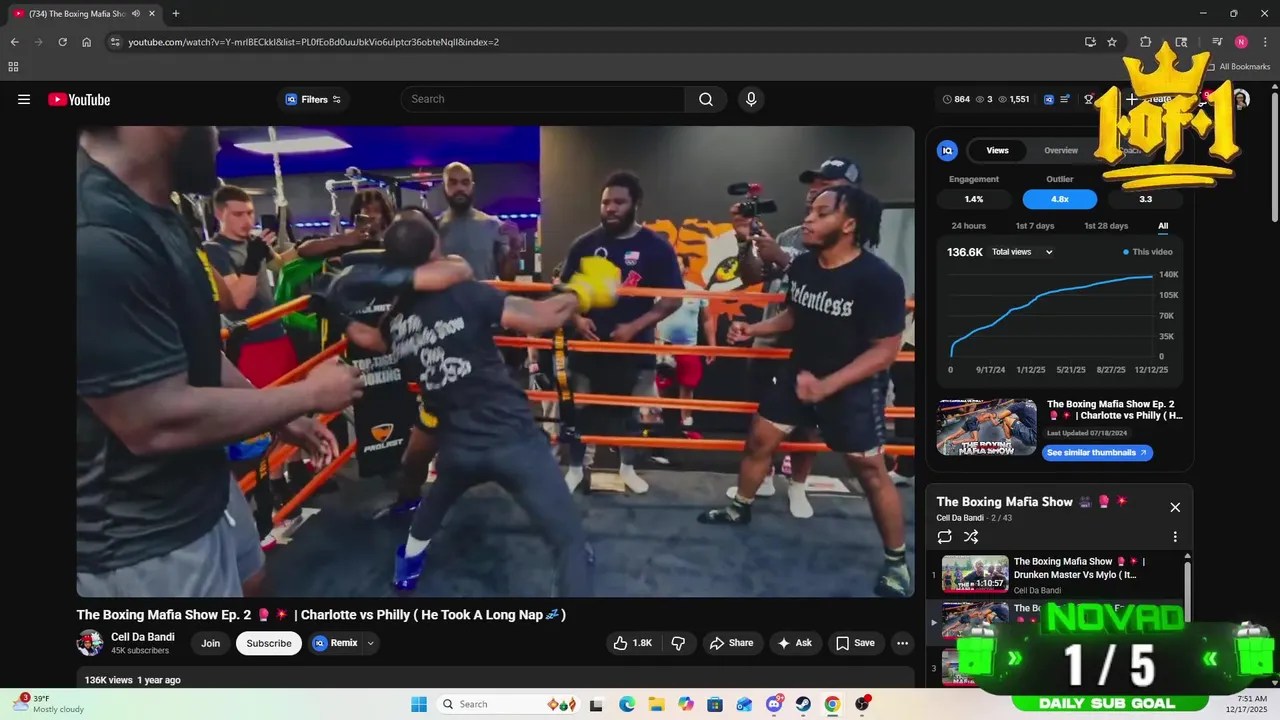The image size is (1280, 720).
Task: Go back in the browser
Action: point(15,42)
